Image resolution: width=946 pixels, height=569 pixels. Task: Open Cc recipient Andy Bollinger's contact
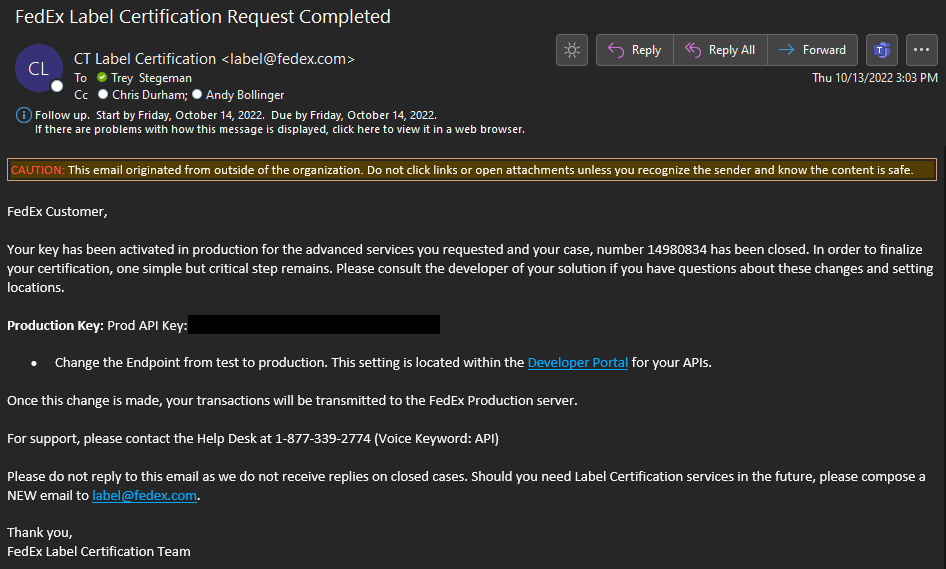tap(245, 95)
